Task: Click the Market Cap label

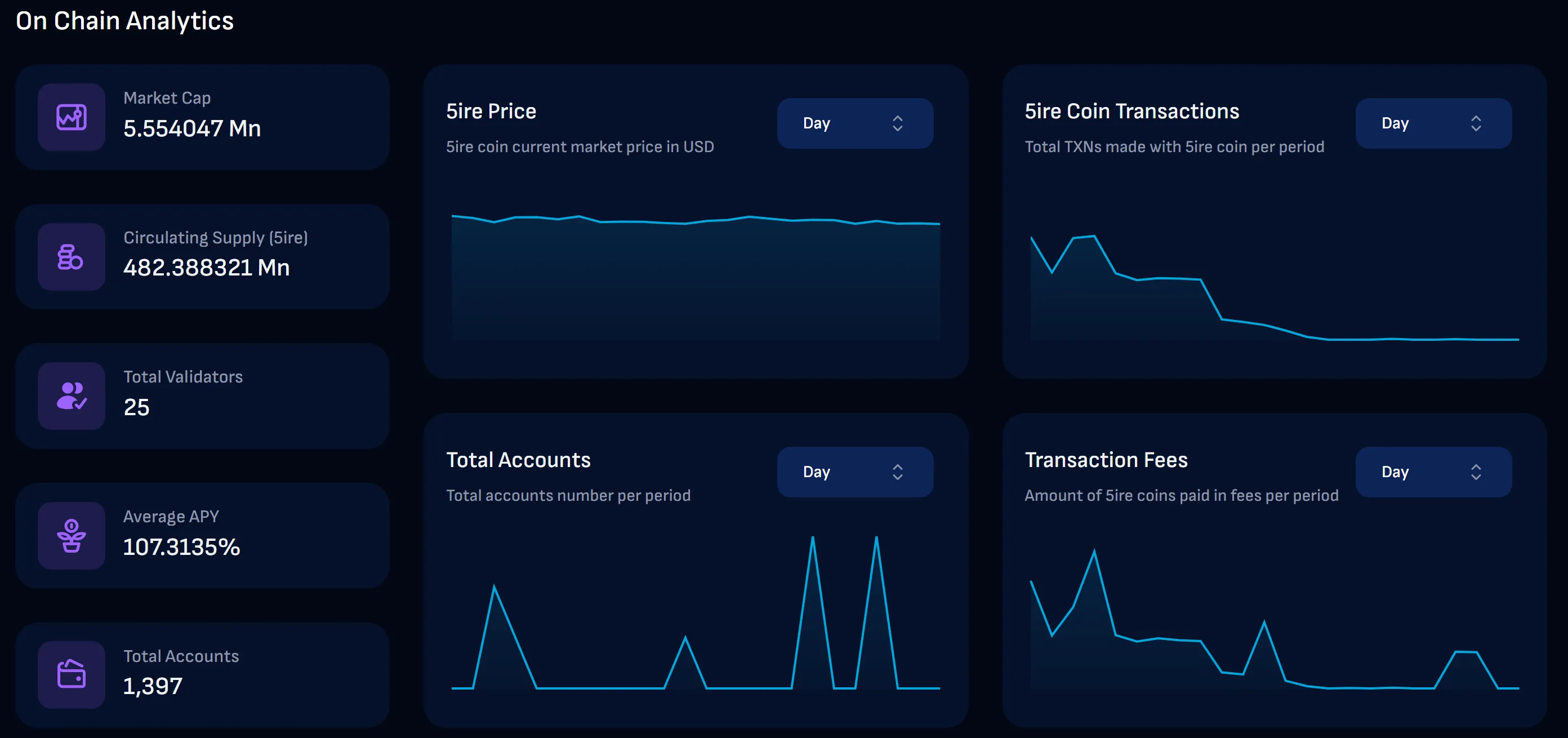Action: (x=167, y=98)
